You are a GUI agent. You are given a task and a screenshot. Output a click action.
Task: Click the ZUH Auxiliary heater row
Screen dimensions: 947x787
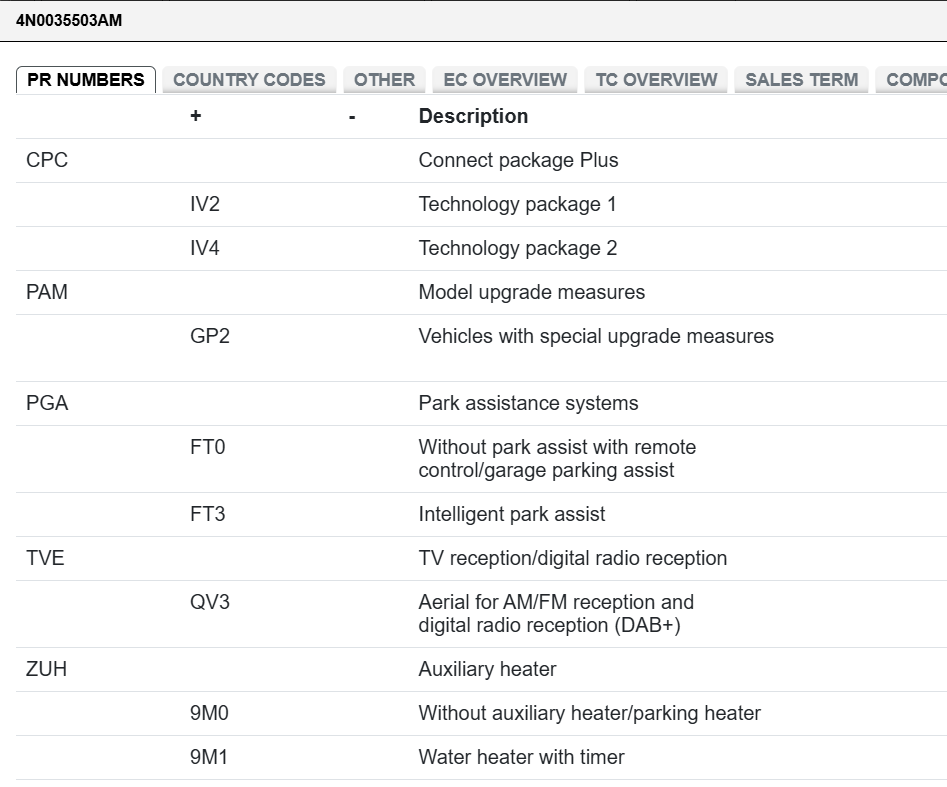coord(481,670)
